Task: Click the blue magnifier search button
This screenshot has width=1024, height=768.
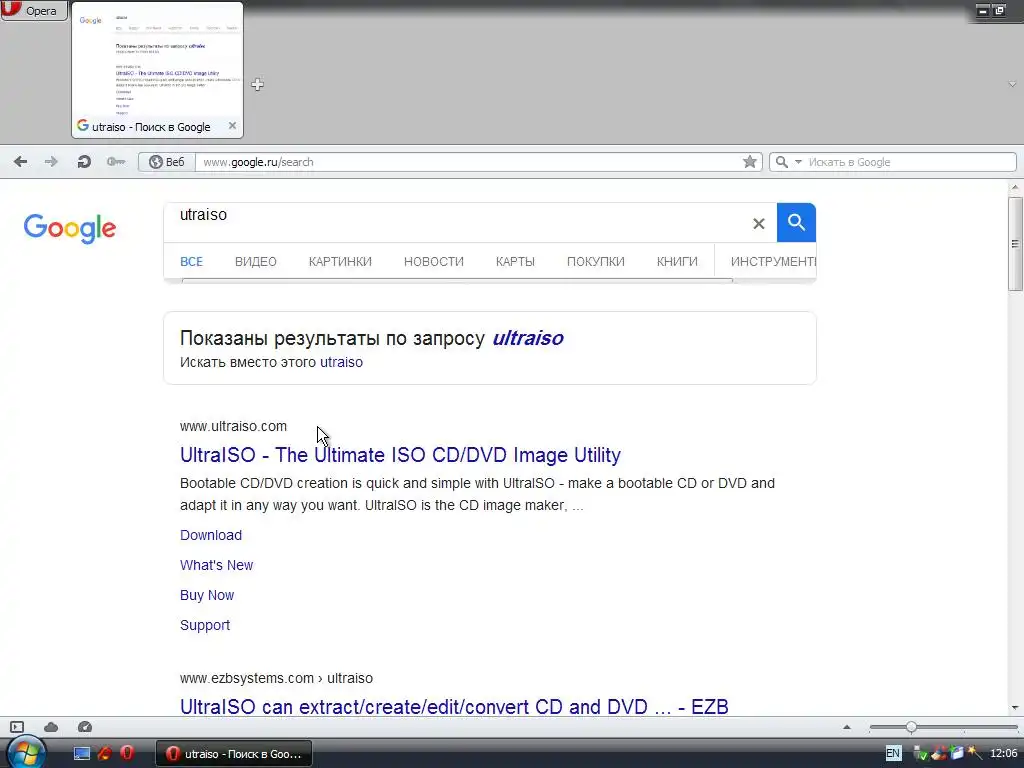Action: click(796, 222)
